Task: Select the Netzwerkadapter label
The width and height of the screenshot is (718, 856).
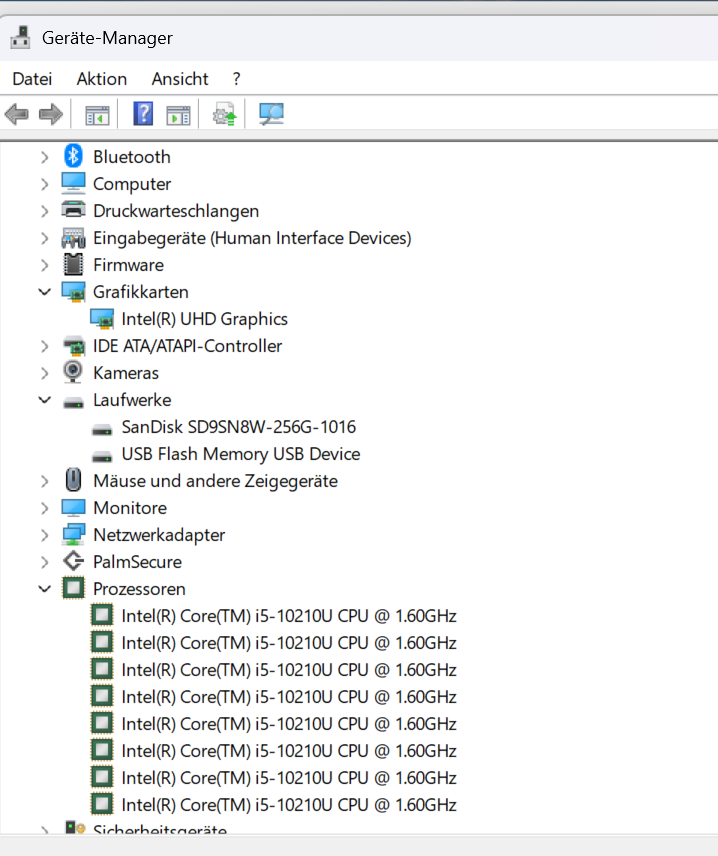Action: click(x=159, y=535)
